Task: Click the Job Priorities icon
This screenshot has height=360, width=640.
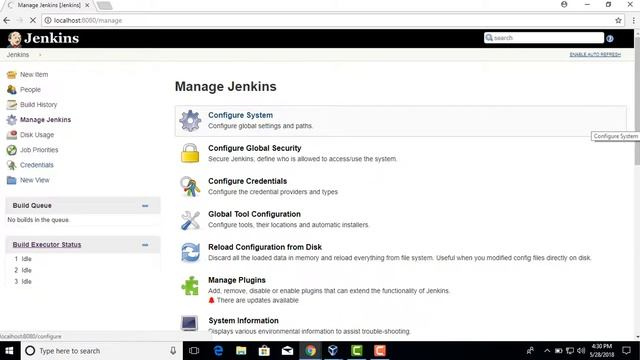Action: 11,150
